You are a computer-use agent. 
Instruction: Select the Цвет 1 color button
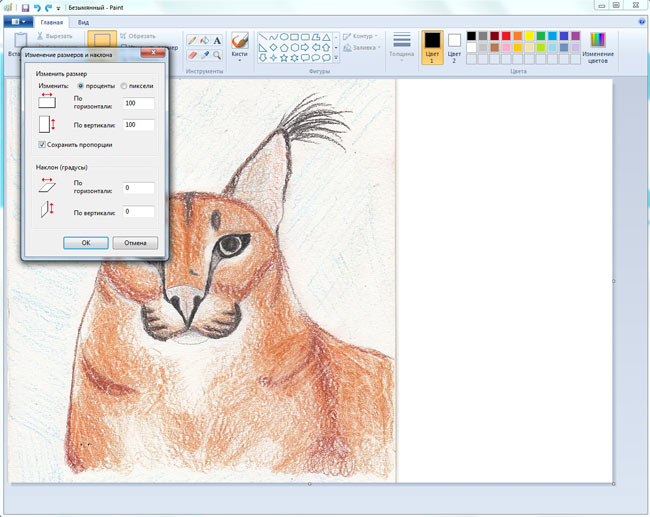point(432,47)
